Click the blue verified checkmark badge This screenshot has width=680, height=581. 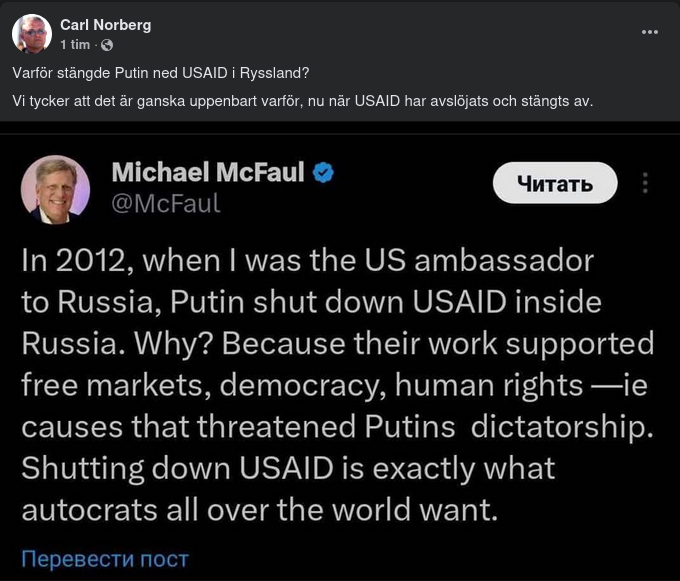pyautogui.click(x=323, y=172)
